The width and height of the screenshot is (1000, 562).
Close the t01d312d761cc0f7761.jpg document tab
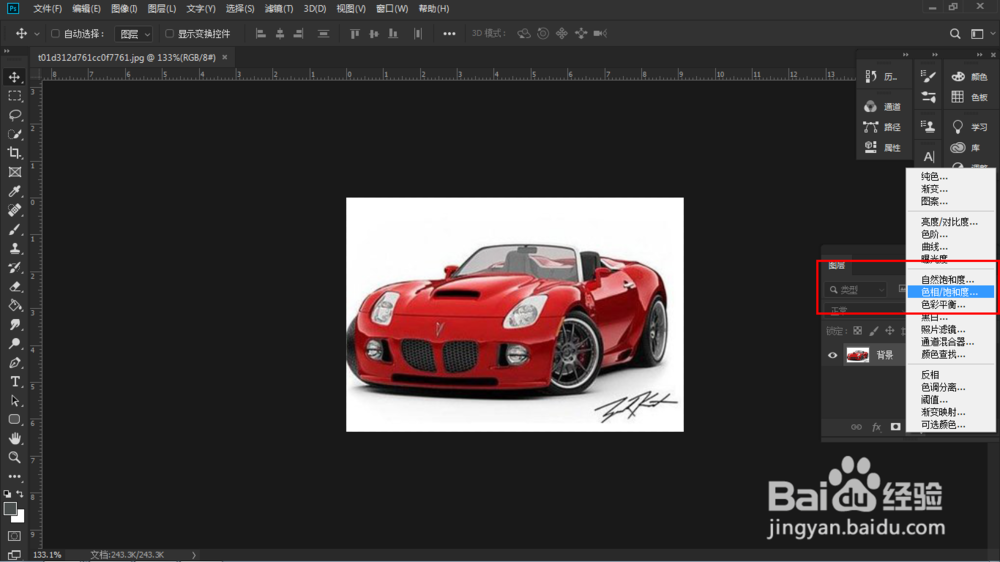click(x=224, y=57)
